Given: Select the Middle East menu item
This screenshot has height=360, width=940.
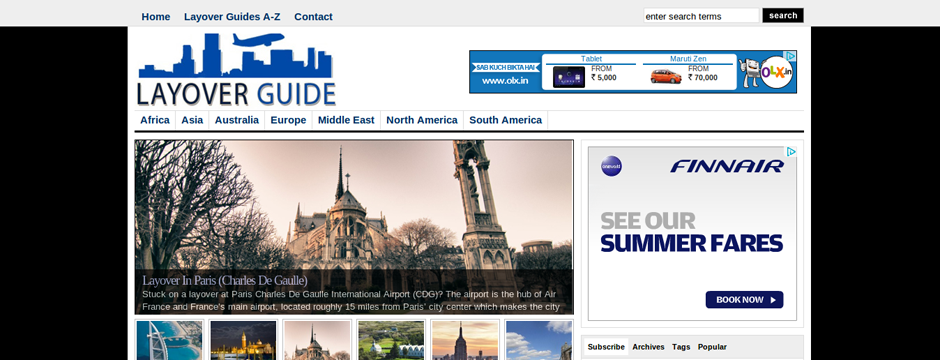Looking at the screenshot, I should pyautogui.click(x=346, y=120).
